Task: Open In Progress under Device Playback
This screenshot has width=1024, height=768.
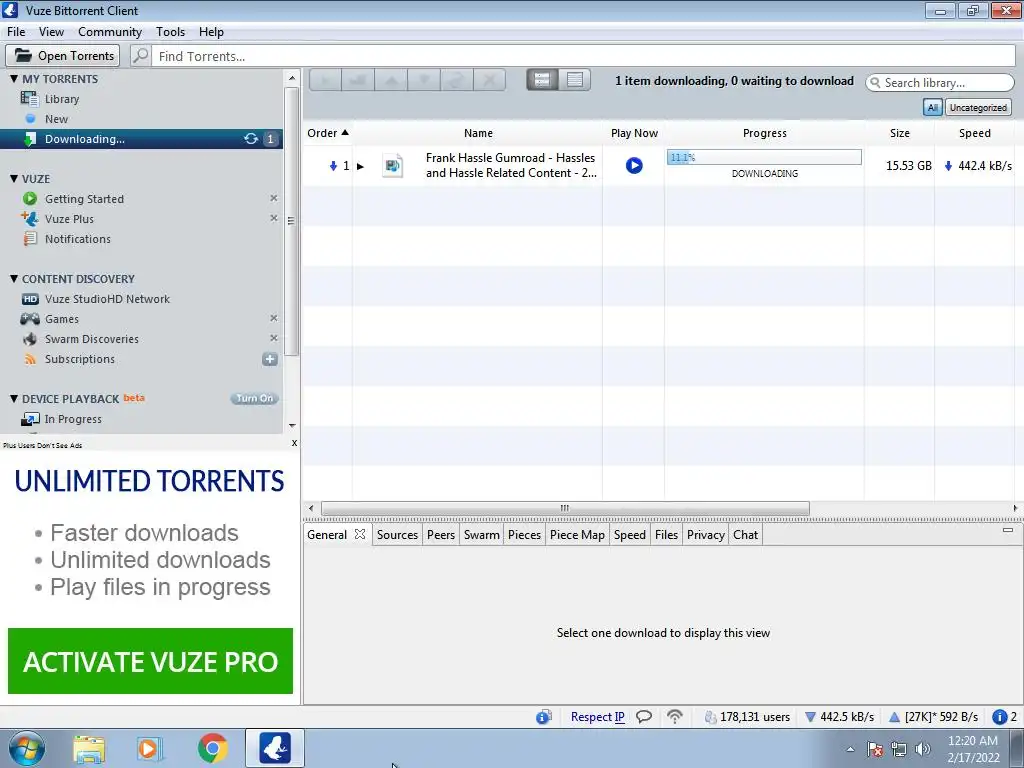Action: (x=72, y=419)
